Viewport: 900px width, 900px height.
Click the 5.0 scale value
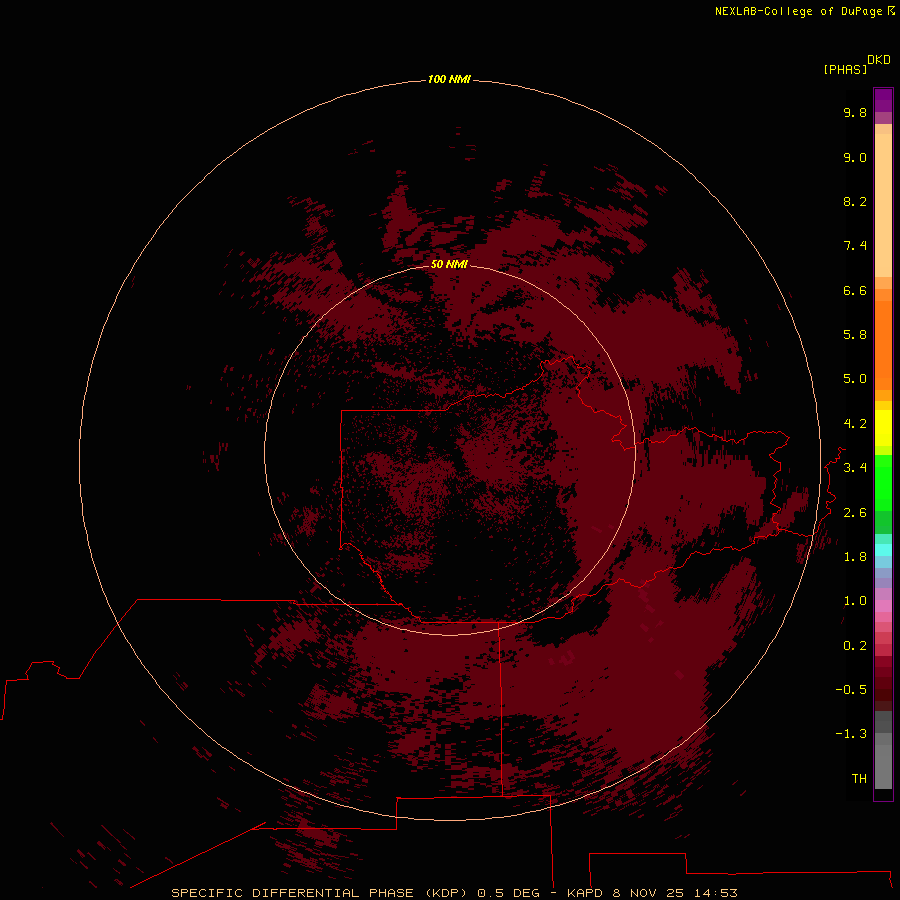[x=855, y=379]
